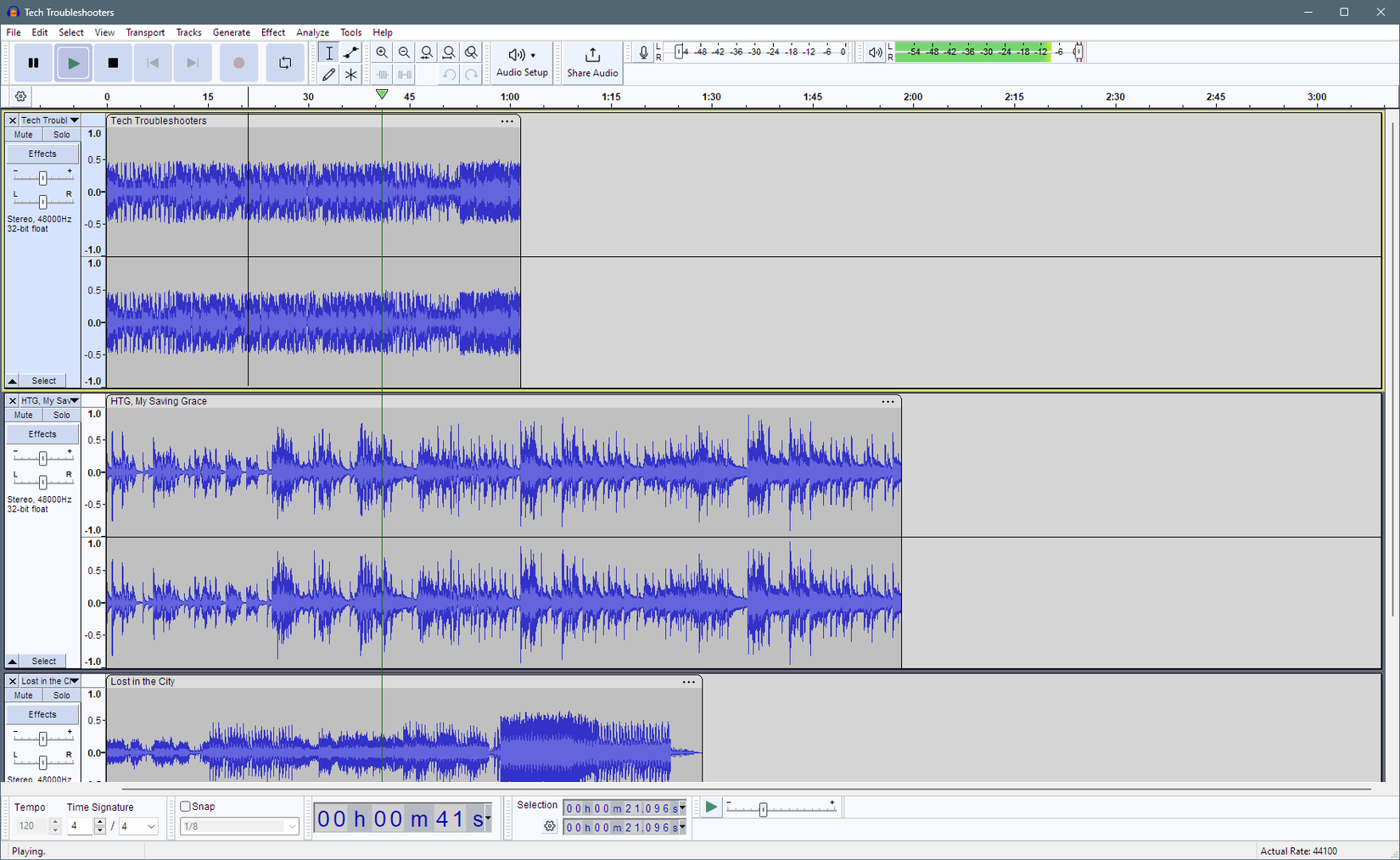Open the Effect menu
Viewport: 1400px width, 860px height.
click(x=273, y=32)
